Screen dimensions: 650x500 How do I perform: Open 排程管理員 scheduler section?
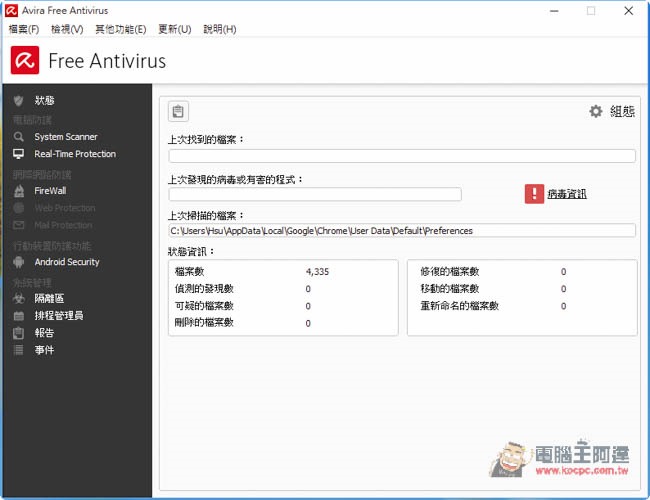(x=59, y=316)
